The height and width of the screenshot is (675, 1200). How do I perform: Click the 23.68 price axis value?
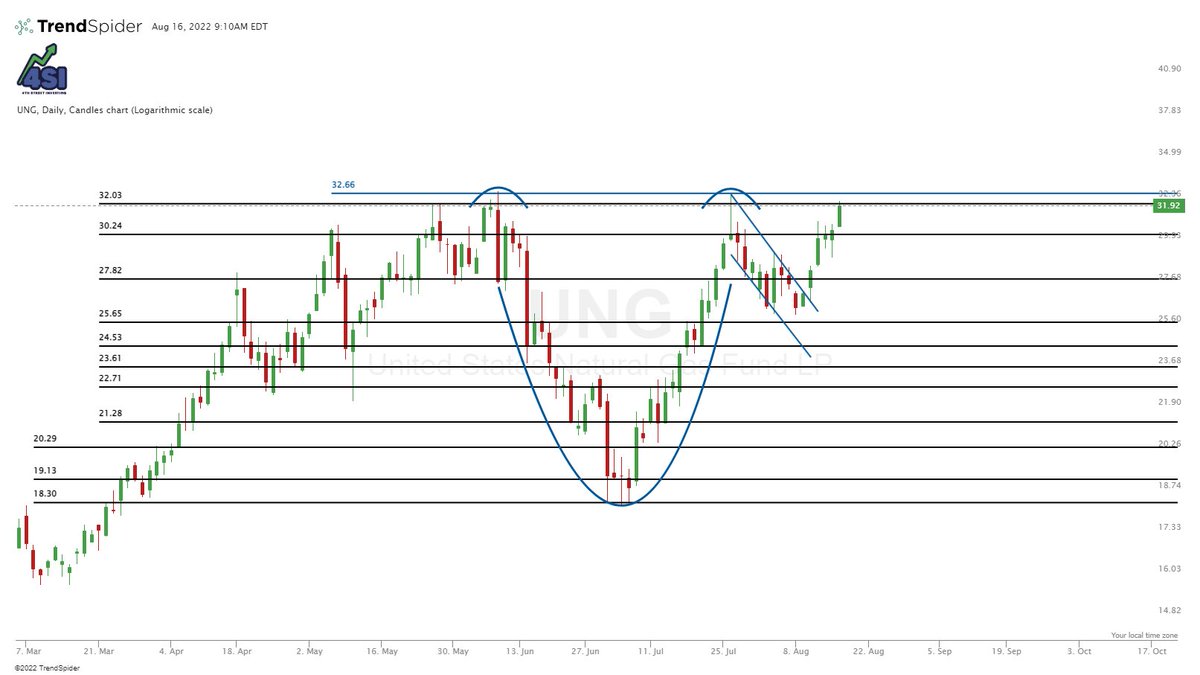1169,360
